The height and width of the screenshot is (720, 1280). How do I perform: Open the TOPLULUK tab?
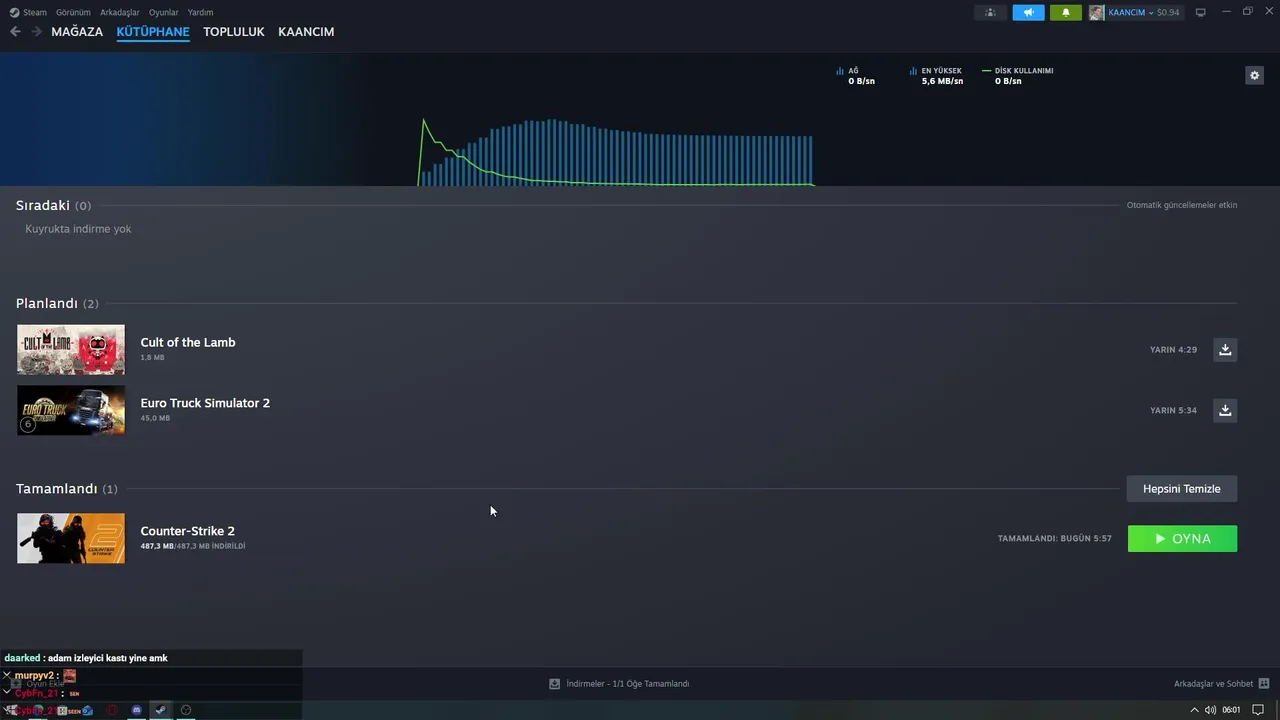click(x=234, y=32)
